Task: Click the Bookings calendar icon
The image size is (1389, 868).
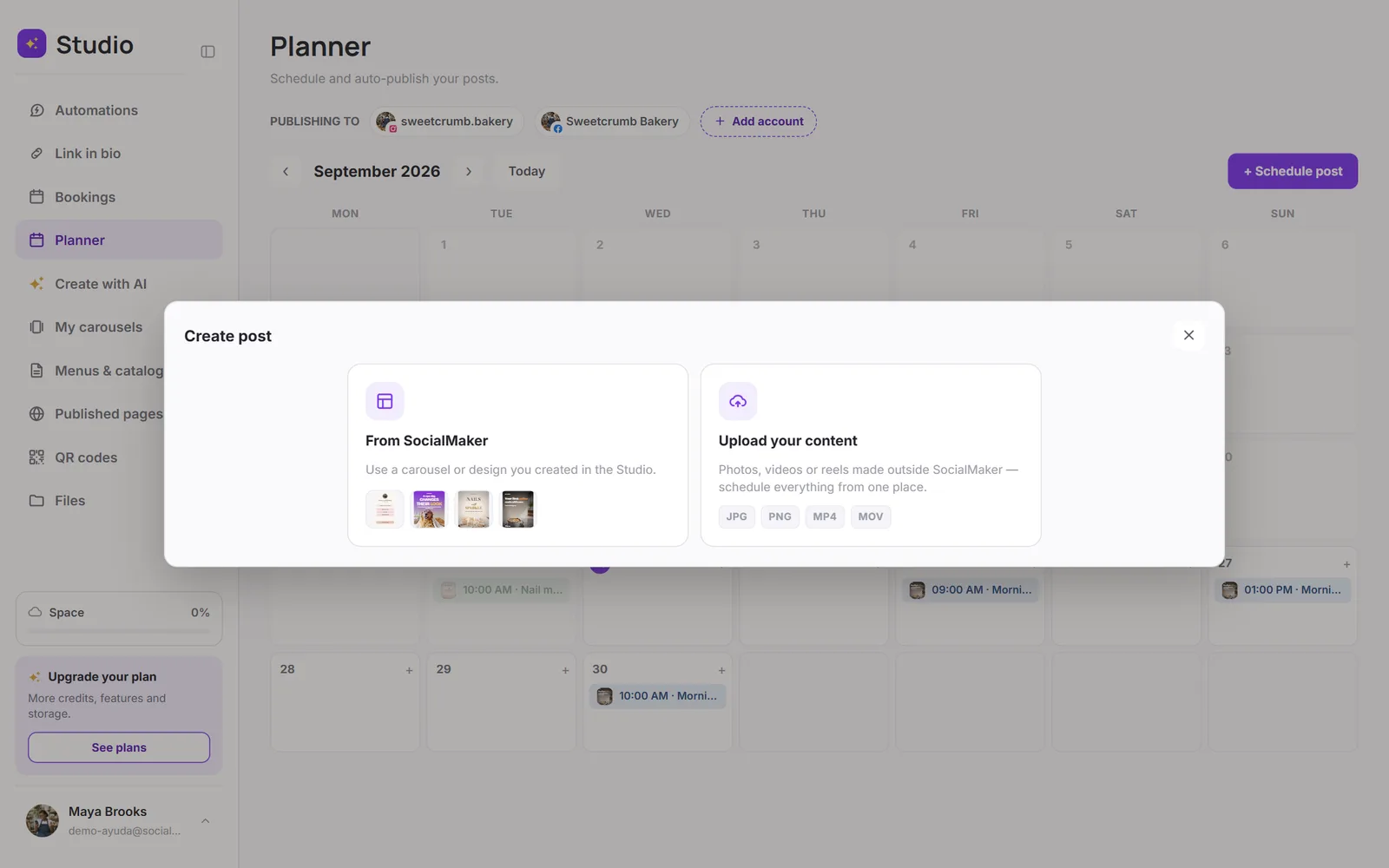Action: [x=36, y=197]
